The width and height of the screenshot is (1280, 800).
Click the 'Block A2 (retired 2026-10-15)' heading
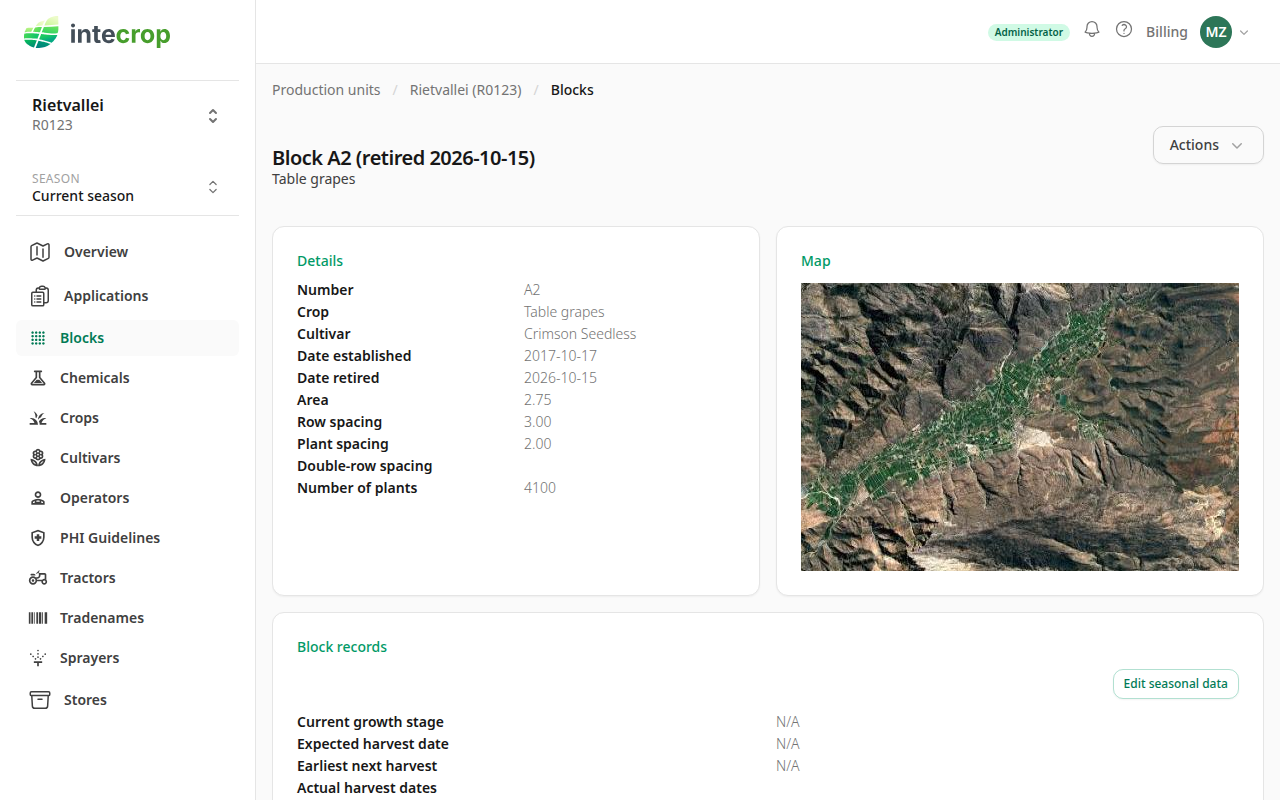coord(404,158)
